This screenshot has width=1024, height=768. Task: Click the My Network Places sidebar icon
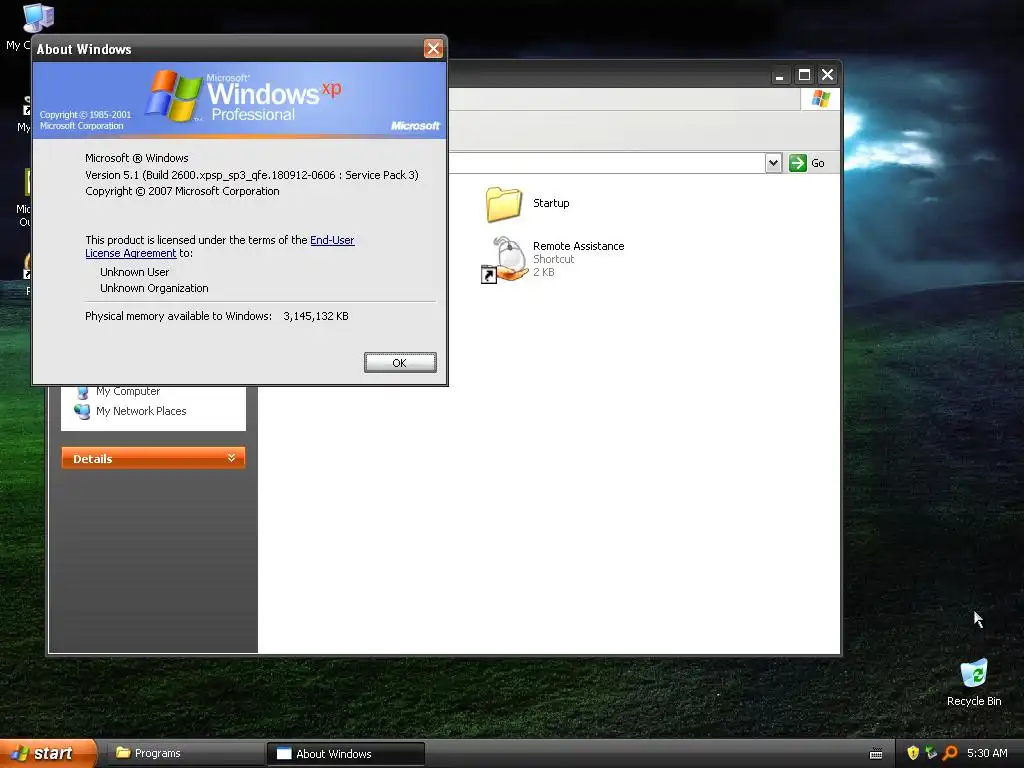pyautogui.click(x=82, y=411)
